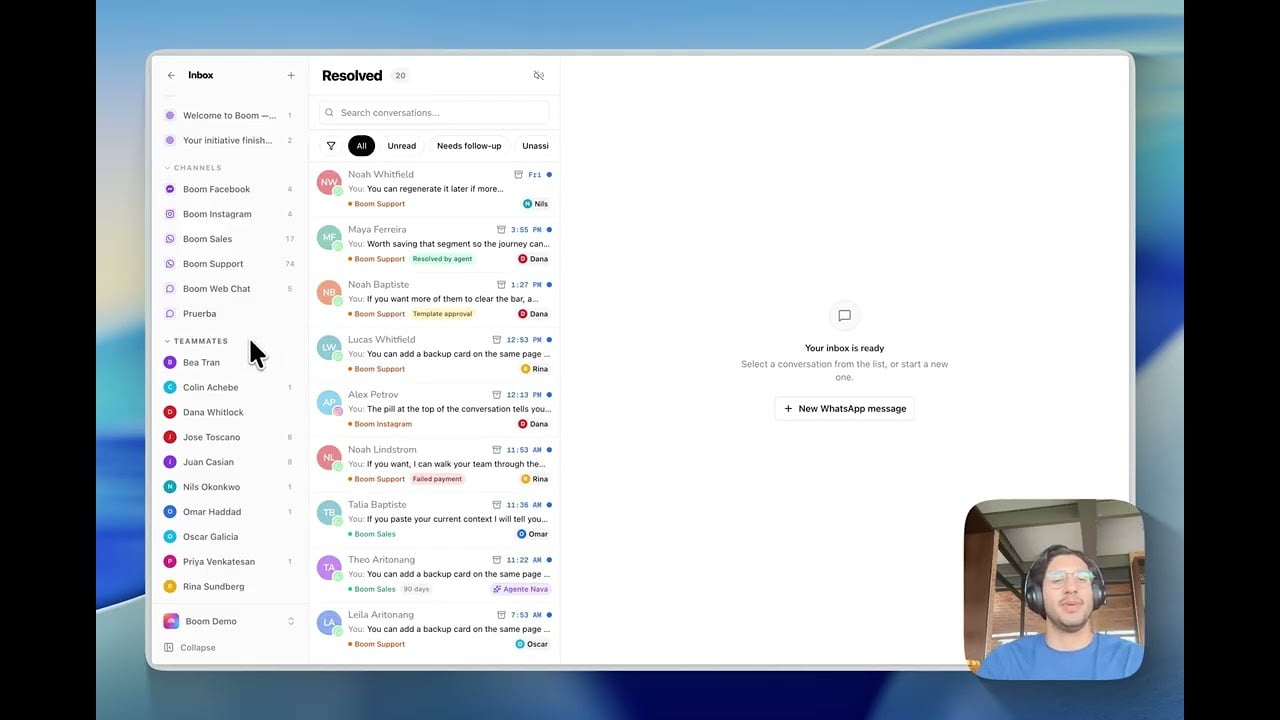Click the Failed payment tag
This screenshot has width=1280, height=720.
tap(438, 479)
